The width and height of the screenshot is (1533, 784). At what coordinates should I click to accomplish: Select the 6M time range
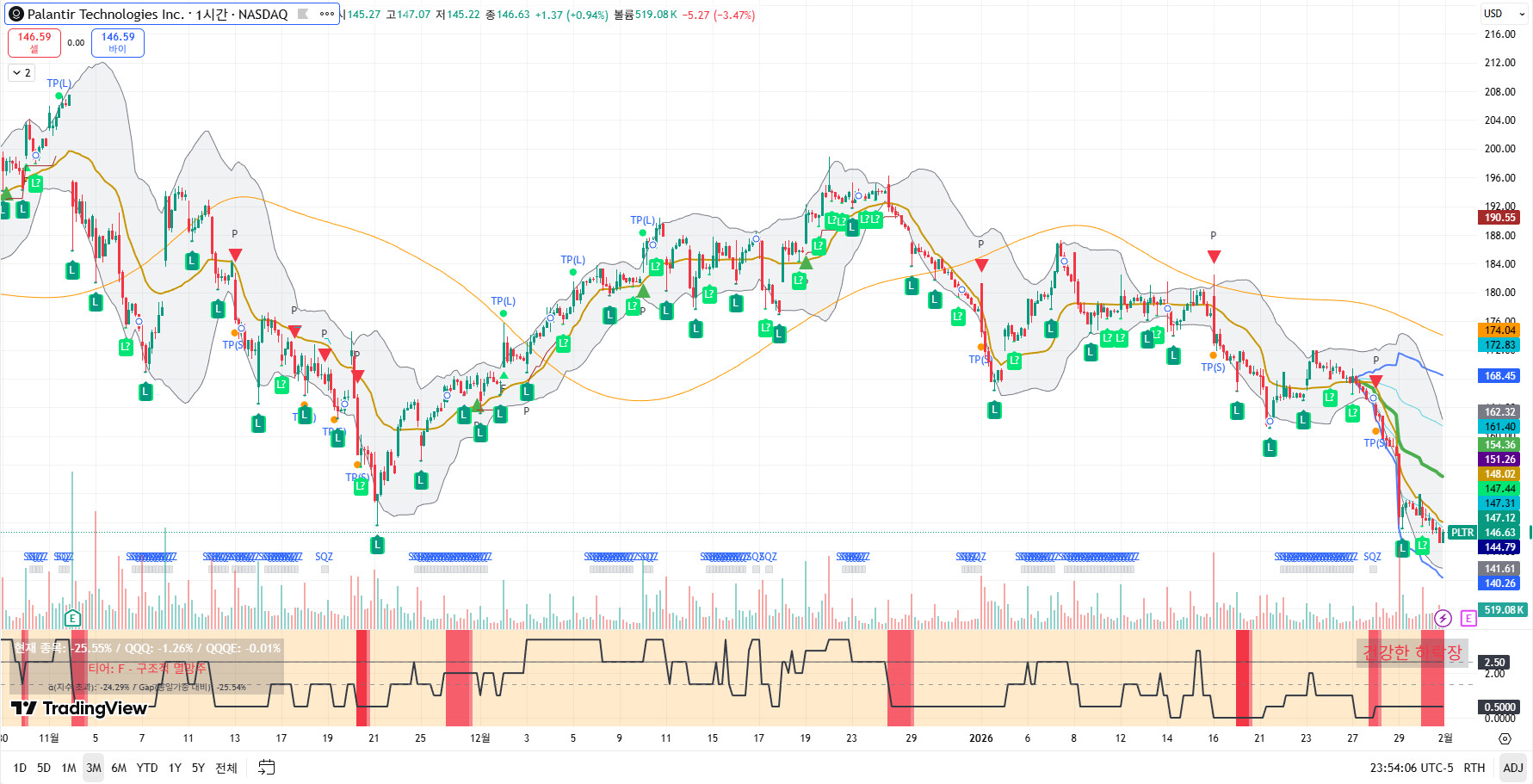tap(119, 768)
